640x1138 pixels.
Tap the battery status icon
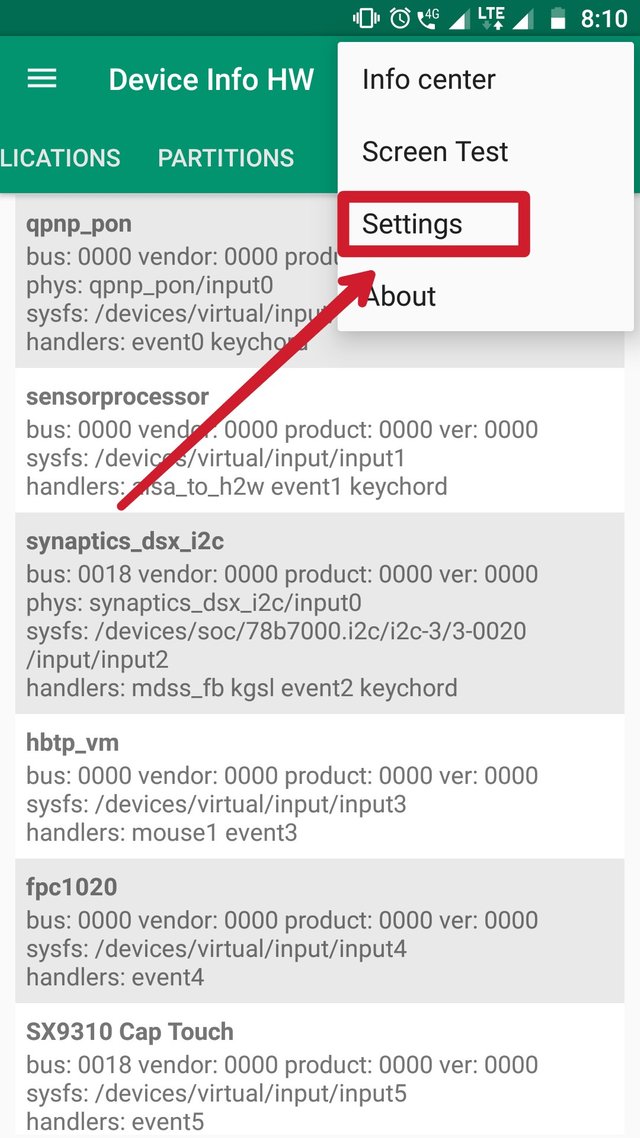[x=558, y=18]
